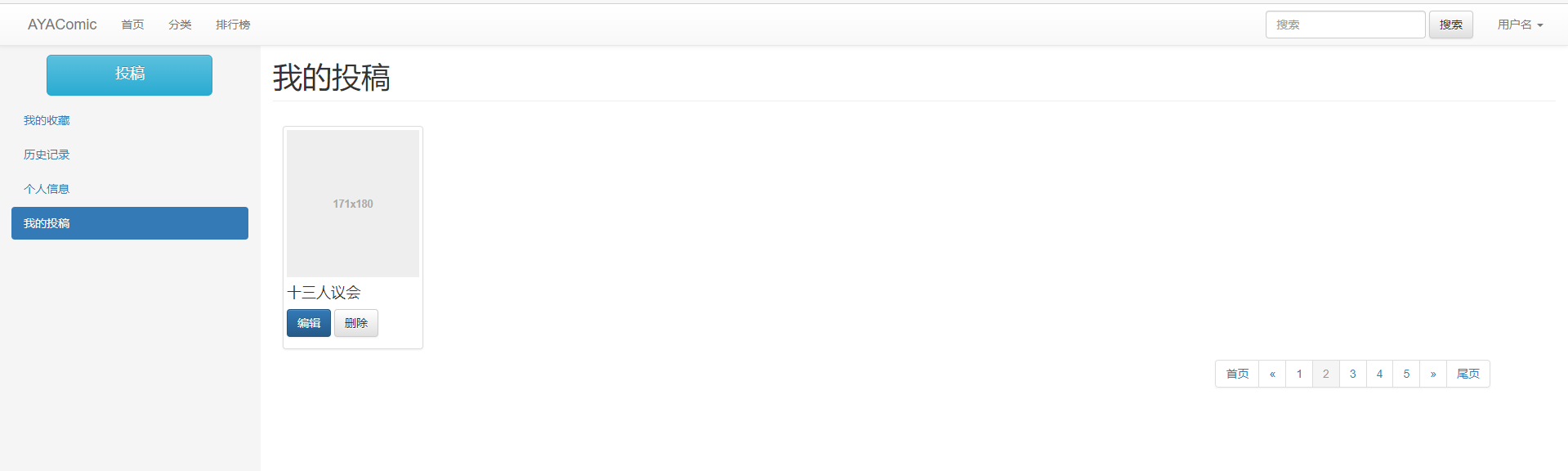This screenshot has width=1568, height=471.
Task: Click the AYAComic brand logo
Action: click(x=62, y=25)
